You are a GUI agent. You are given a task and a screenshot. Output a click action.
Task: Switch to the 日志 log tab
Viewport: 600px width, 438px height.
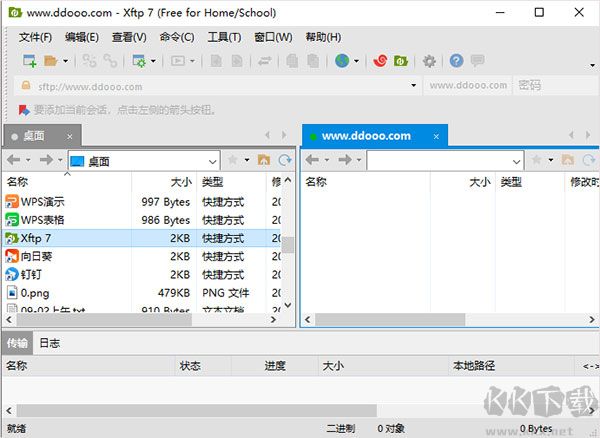pos(50,343)
